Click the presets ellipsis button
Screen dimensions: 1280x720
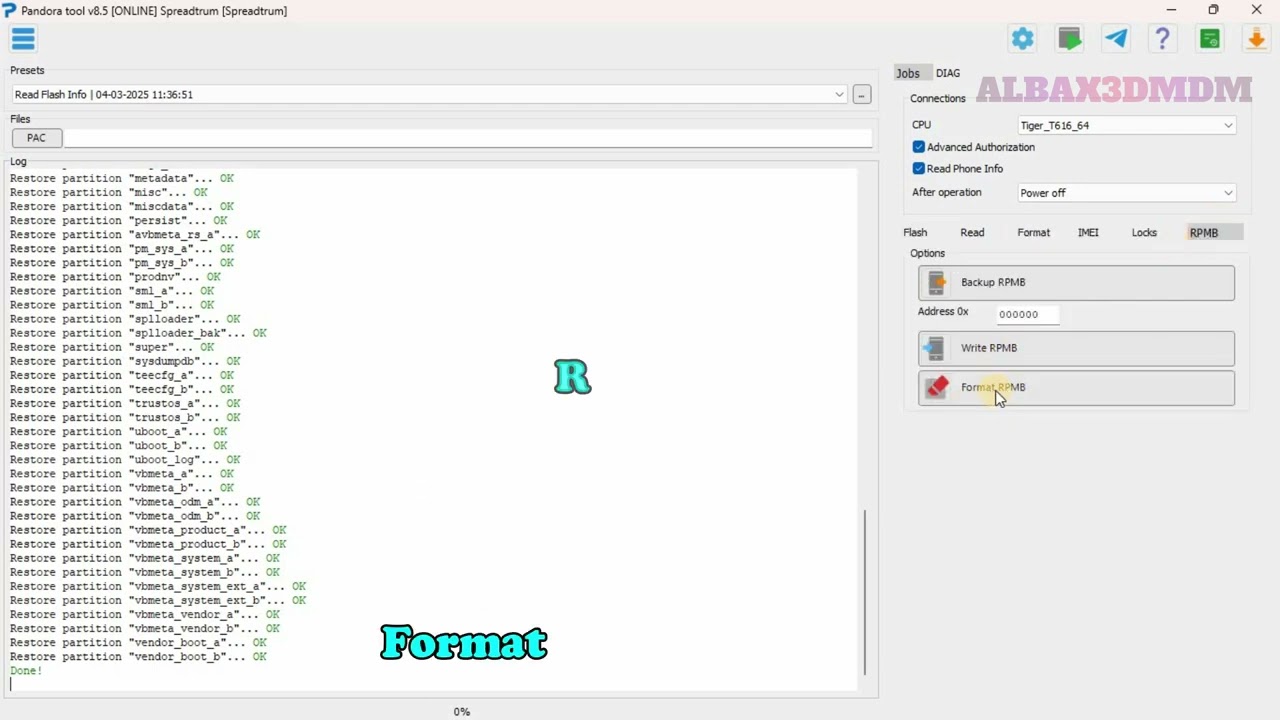(862, 94)
